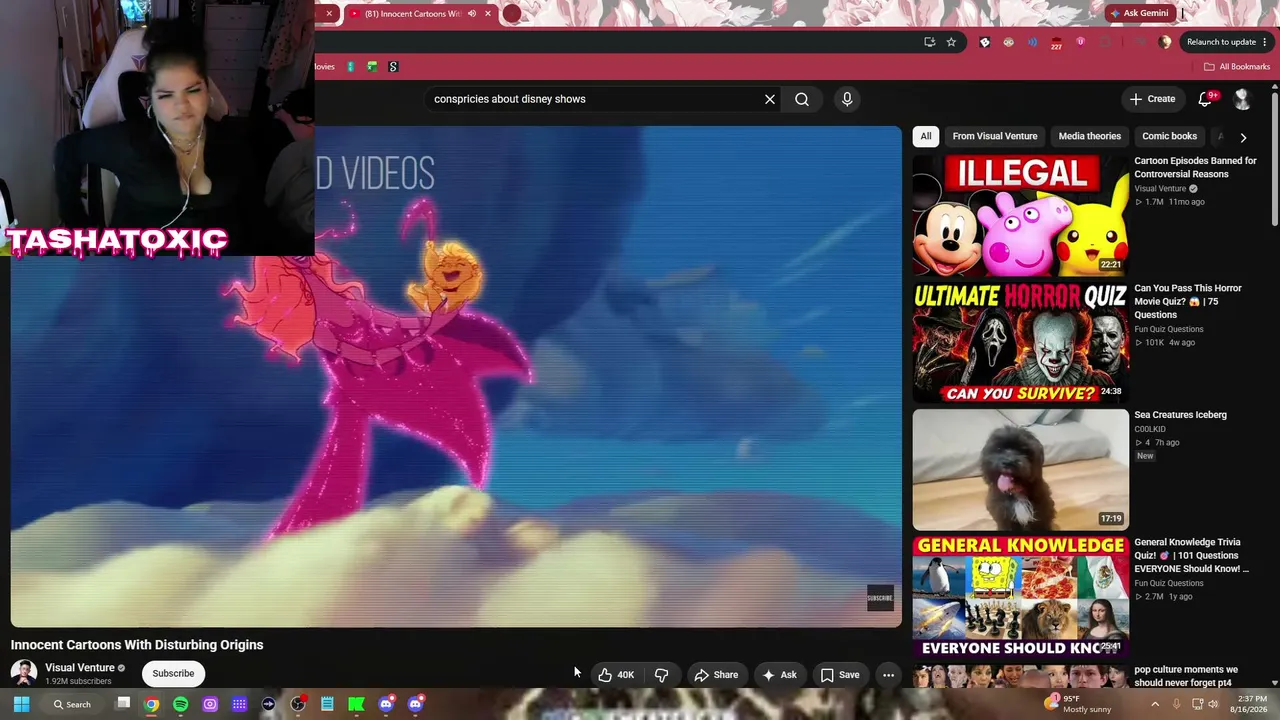Open Chrome from the taskbar
This screenshot has height=720, width=1280.
[x=151, y=704]
